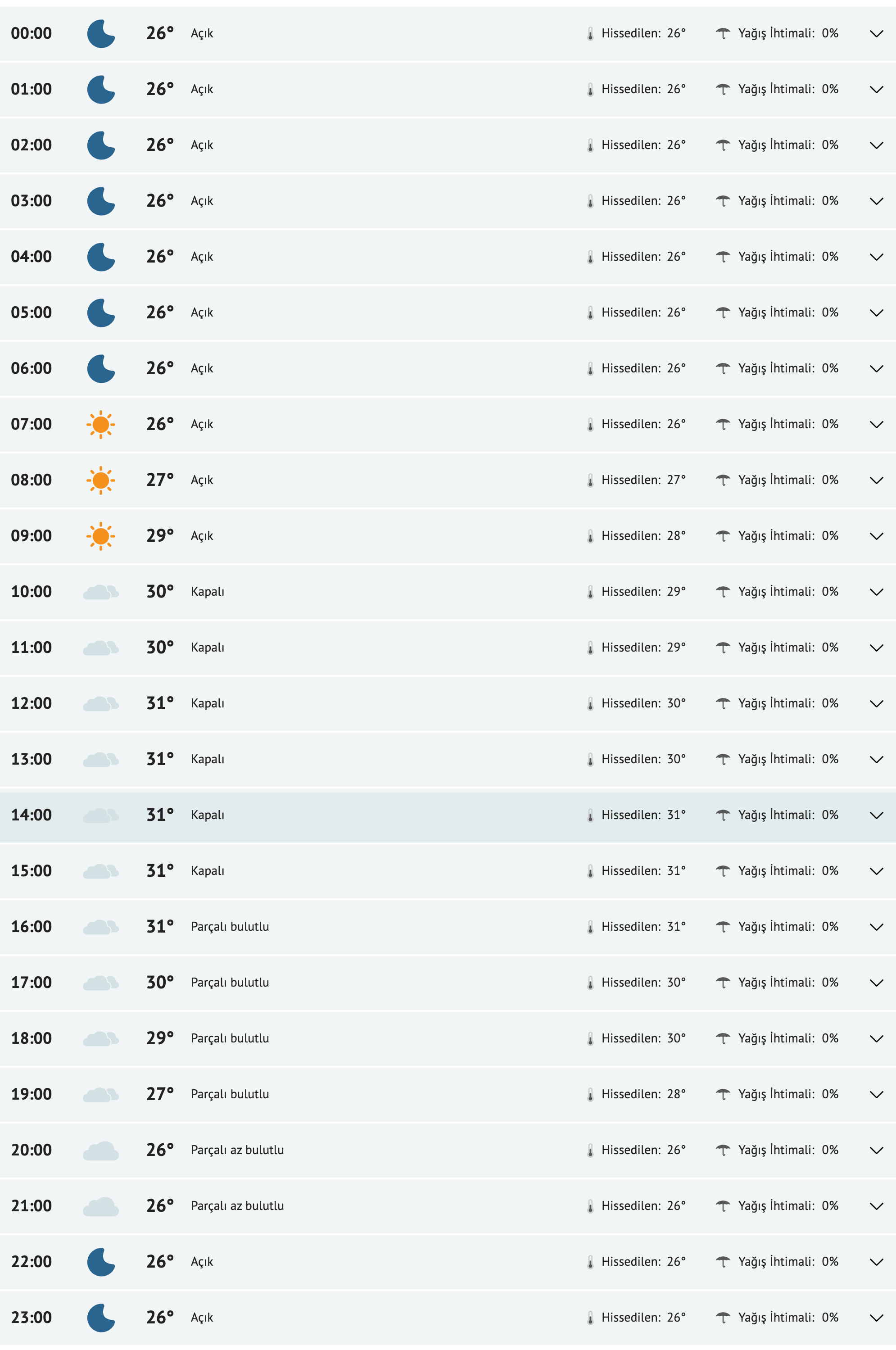Click "Parçalı az bulutlu" text at 21:00
This screenshot has width=896, height=1350.
coord(237,1205)
